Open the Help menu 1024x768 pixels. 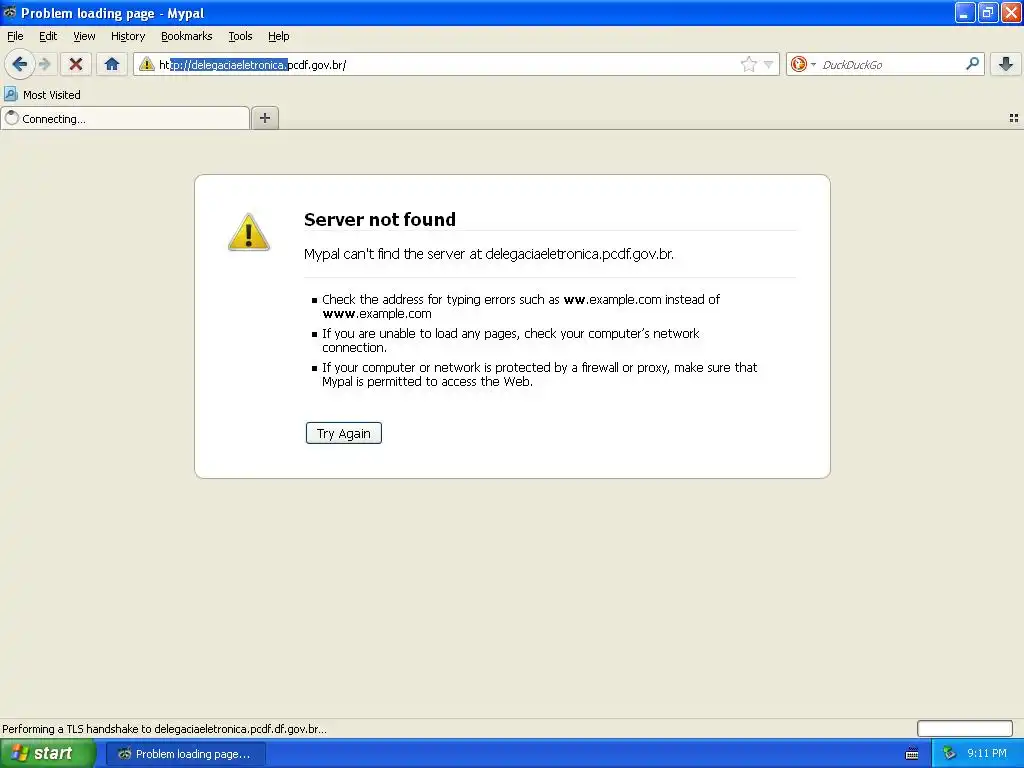(x=279, y=36)
